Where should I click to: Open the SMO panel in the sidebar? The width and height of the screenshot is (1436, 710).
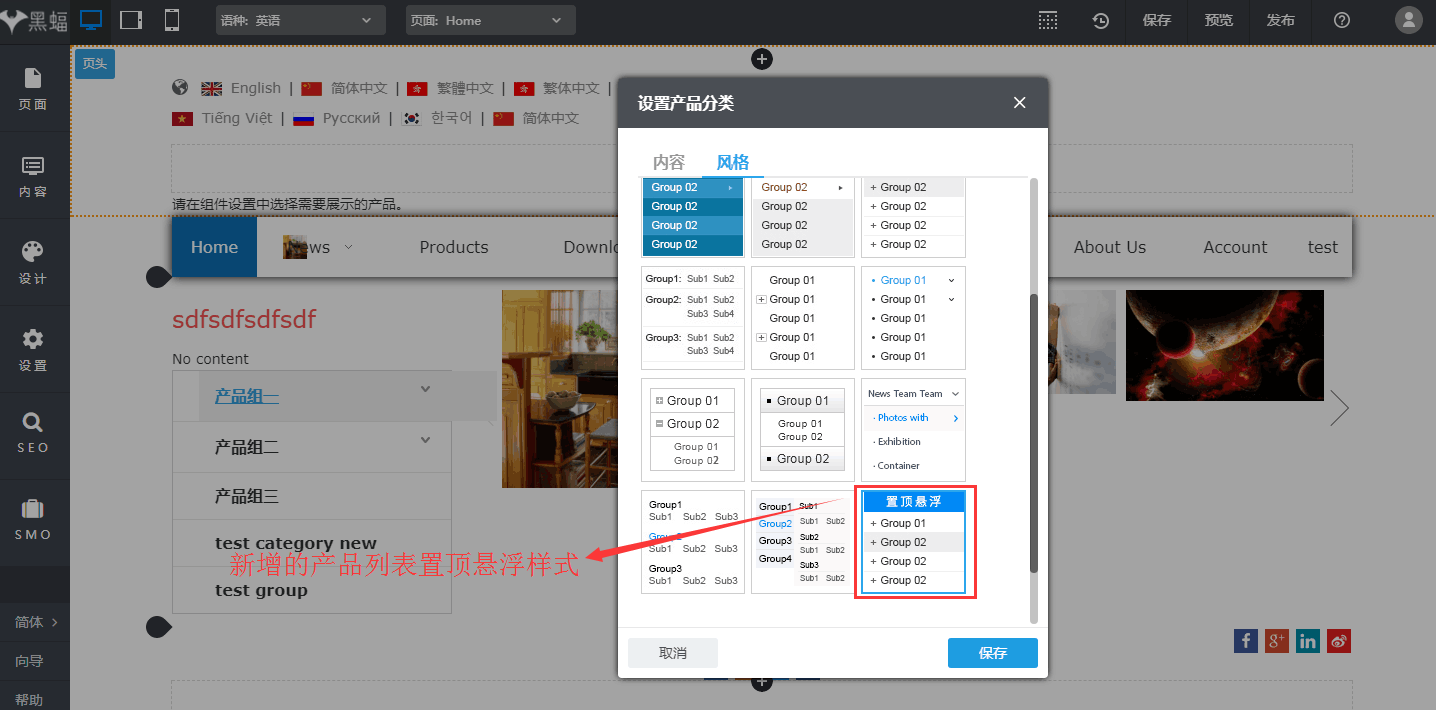click(x=33, y=518)
